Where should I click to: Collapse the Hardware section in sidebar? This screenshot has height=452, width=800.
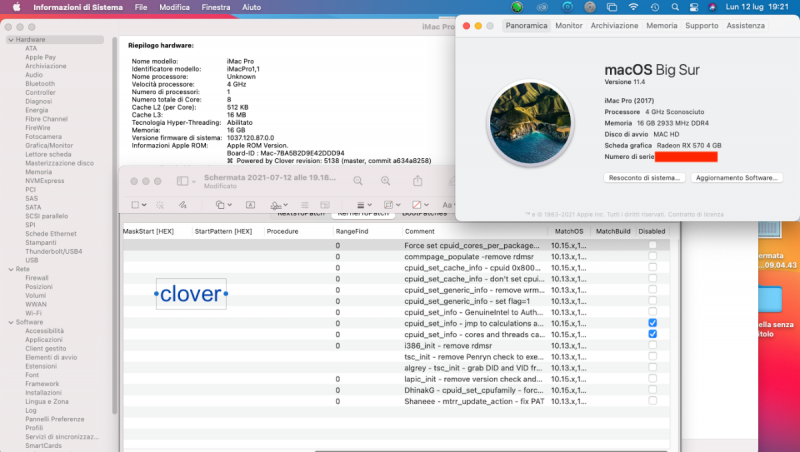click(9, 39)
